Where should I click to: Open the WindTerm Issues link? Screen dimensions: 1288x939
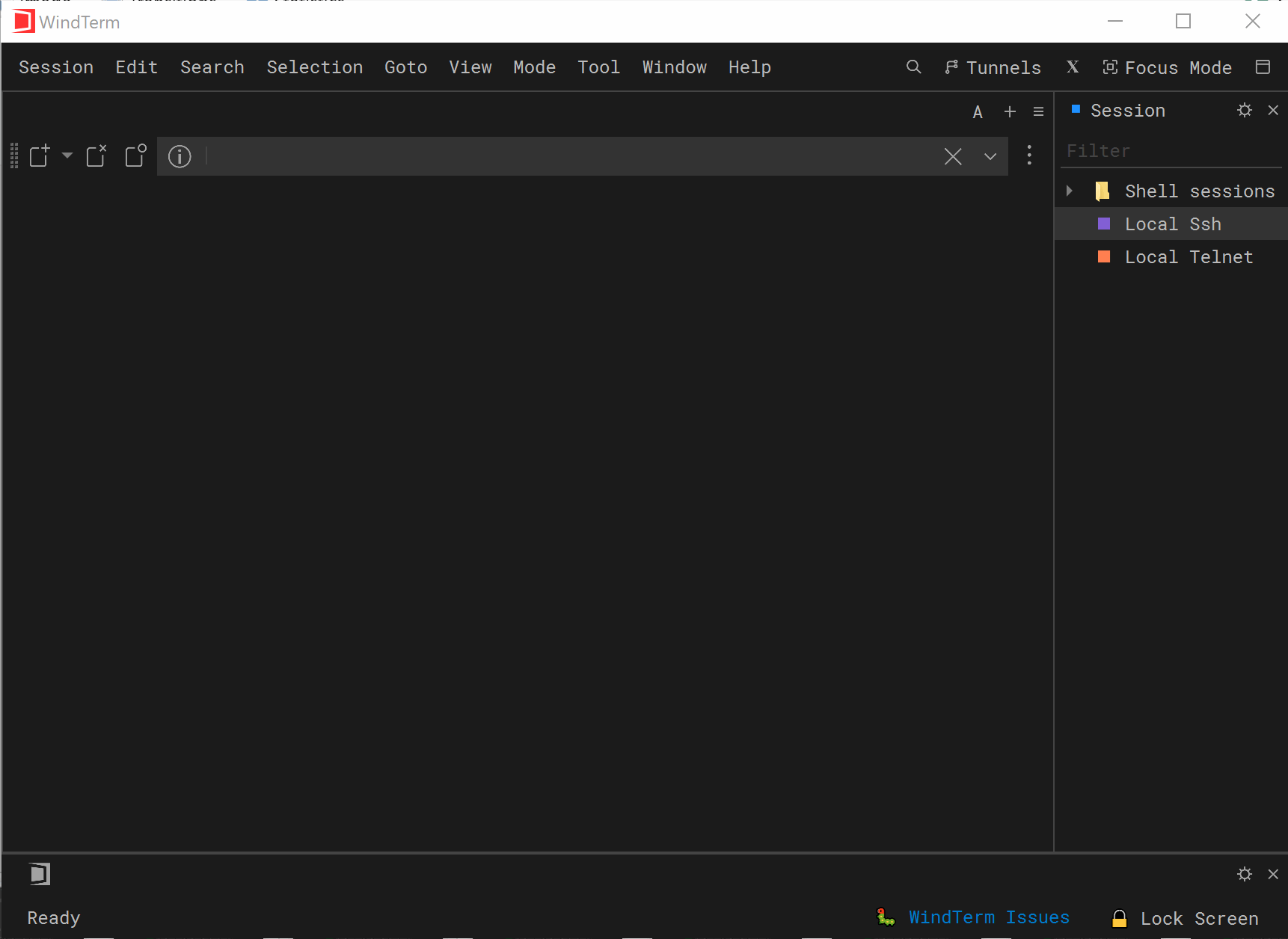tap(989, 917)
